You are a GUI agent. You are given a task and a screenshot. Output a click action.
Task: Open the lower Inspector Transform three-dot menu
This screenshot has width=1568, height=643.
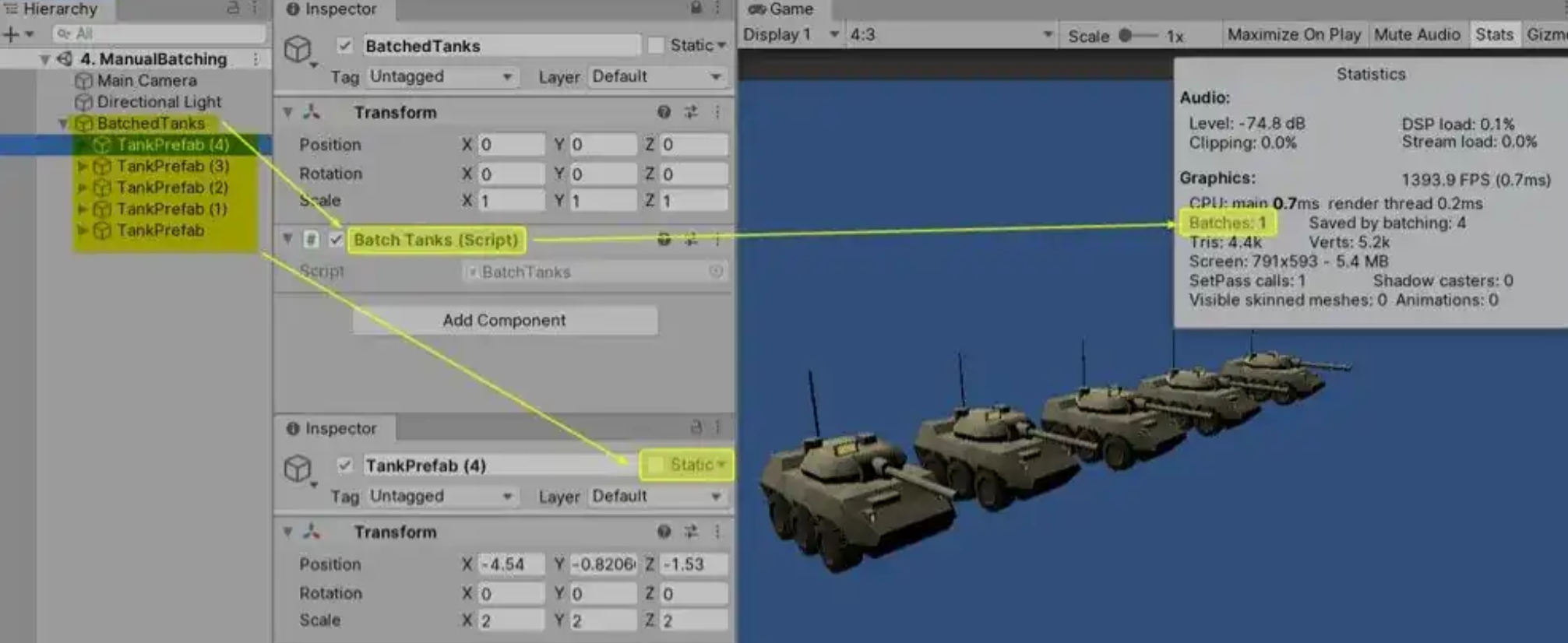717,532
